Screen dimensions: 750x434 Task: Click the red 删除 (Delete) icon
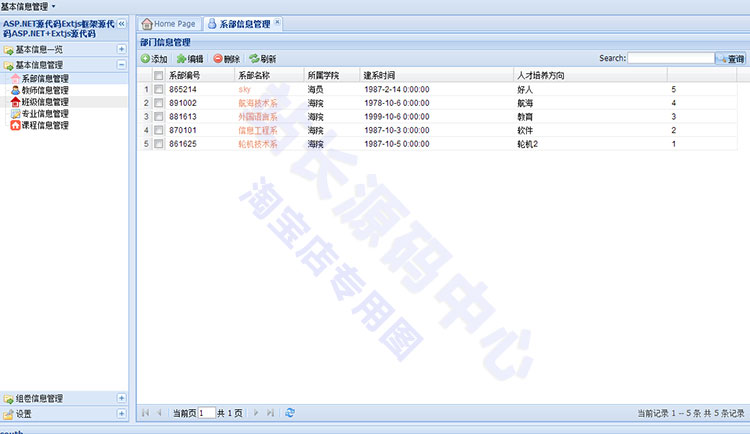(218, 59)
